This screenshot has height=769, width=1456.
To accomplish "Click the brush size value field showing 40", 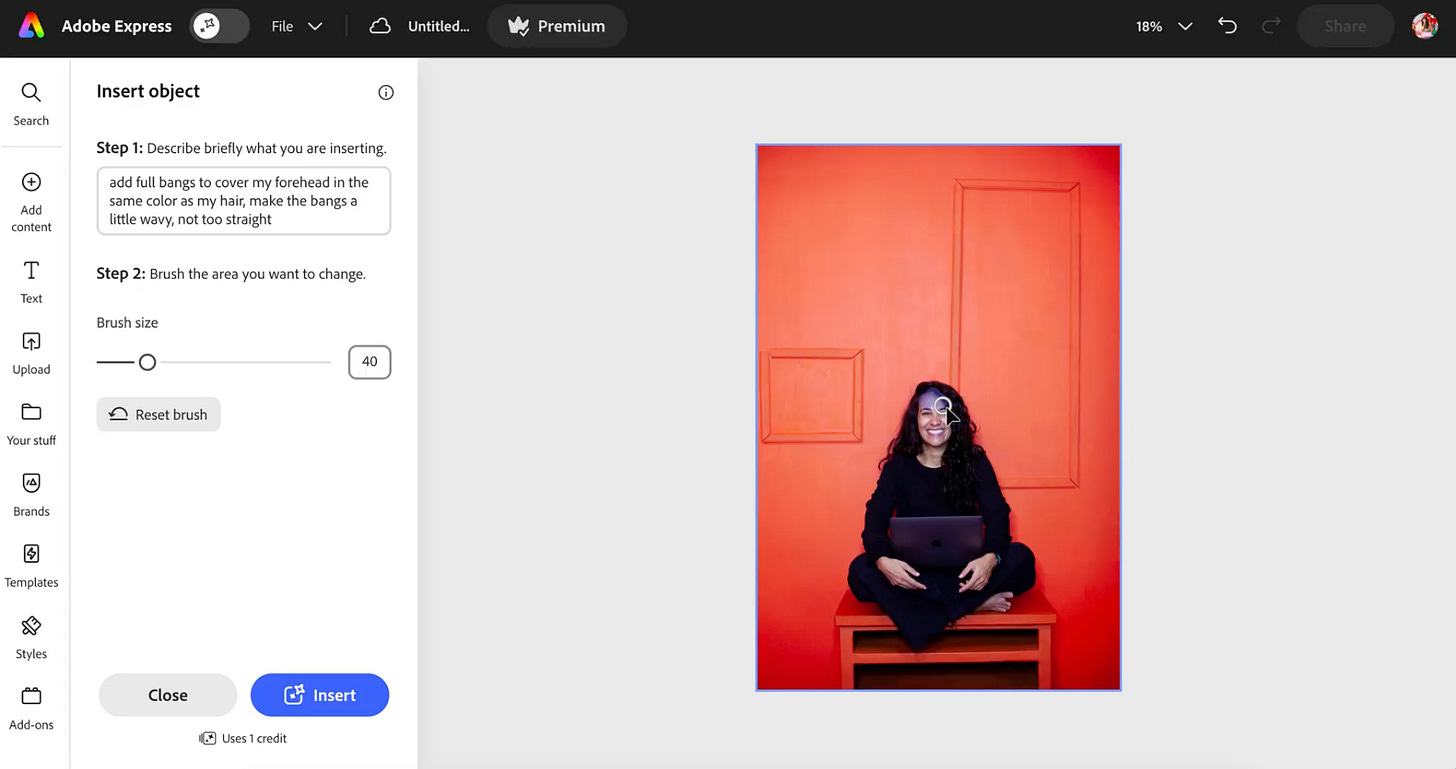I will click(369, 362).
